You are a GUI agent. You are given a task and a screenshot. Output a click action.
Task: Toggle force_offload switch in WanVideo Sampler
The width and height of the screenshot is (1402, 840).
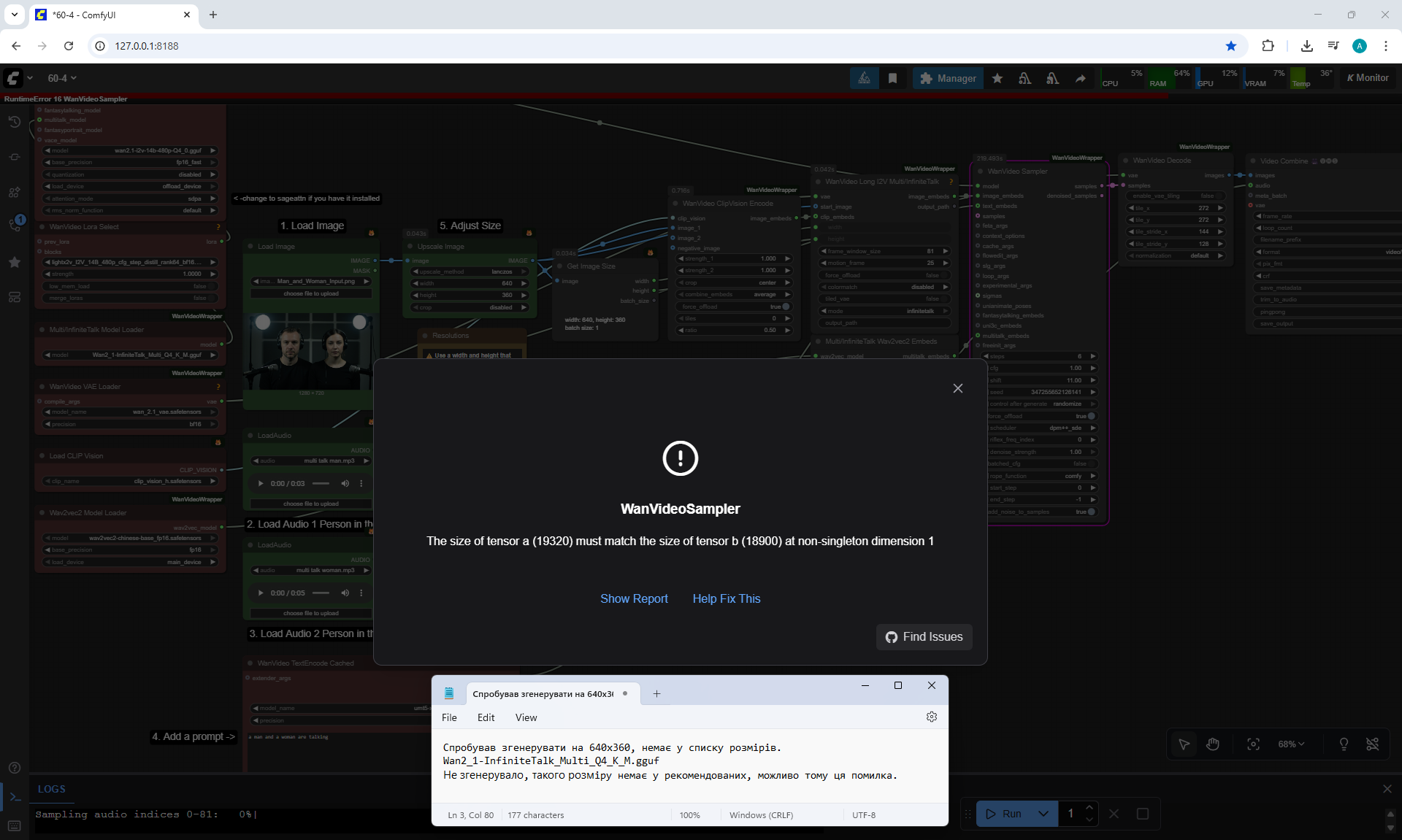tap(1091, 416)
